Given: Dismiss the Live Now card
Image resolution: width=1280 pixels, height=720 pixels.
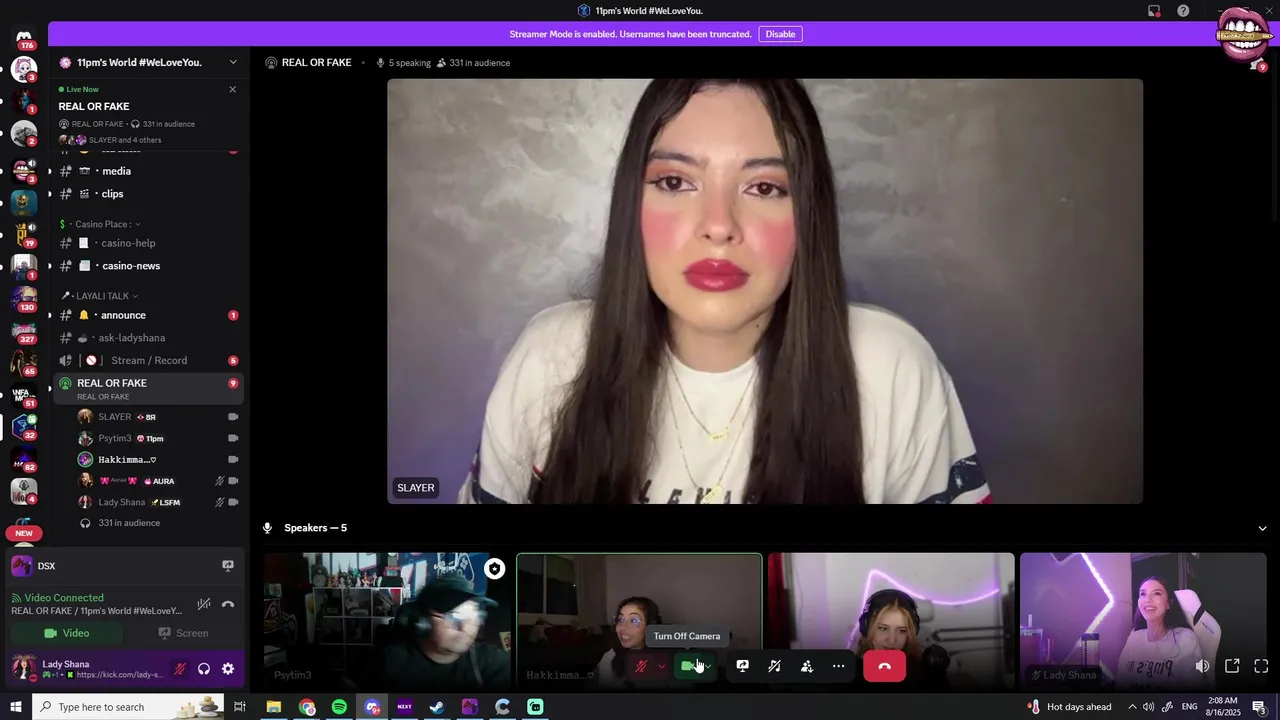Looking at the screenshot, I should click(x=232, y=89).
